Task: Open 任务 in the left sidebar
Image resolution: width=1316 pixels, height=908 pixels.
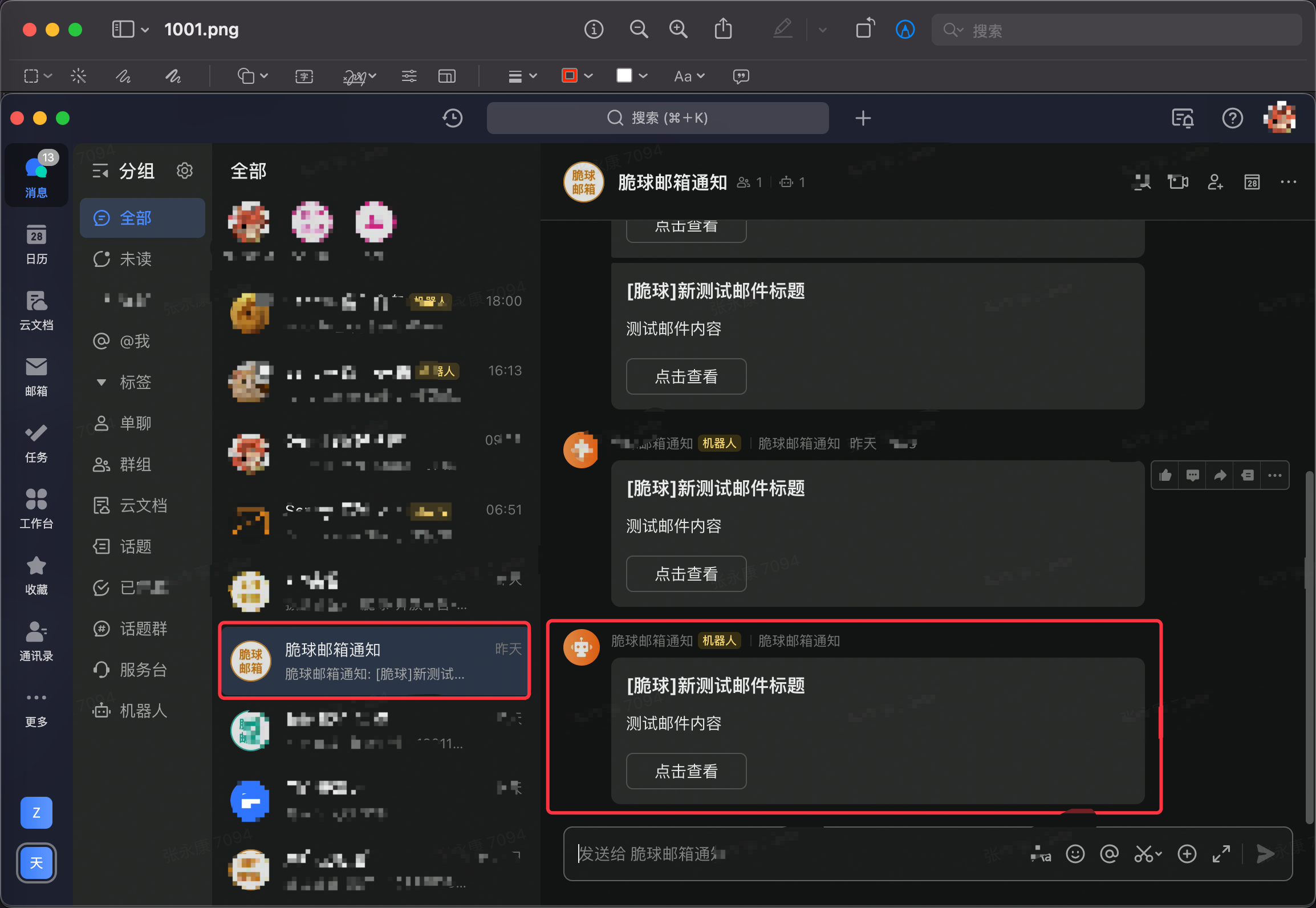Action: pos(36,443)
